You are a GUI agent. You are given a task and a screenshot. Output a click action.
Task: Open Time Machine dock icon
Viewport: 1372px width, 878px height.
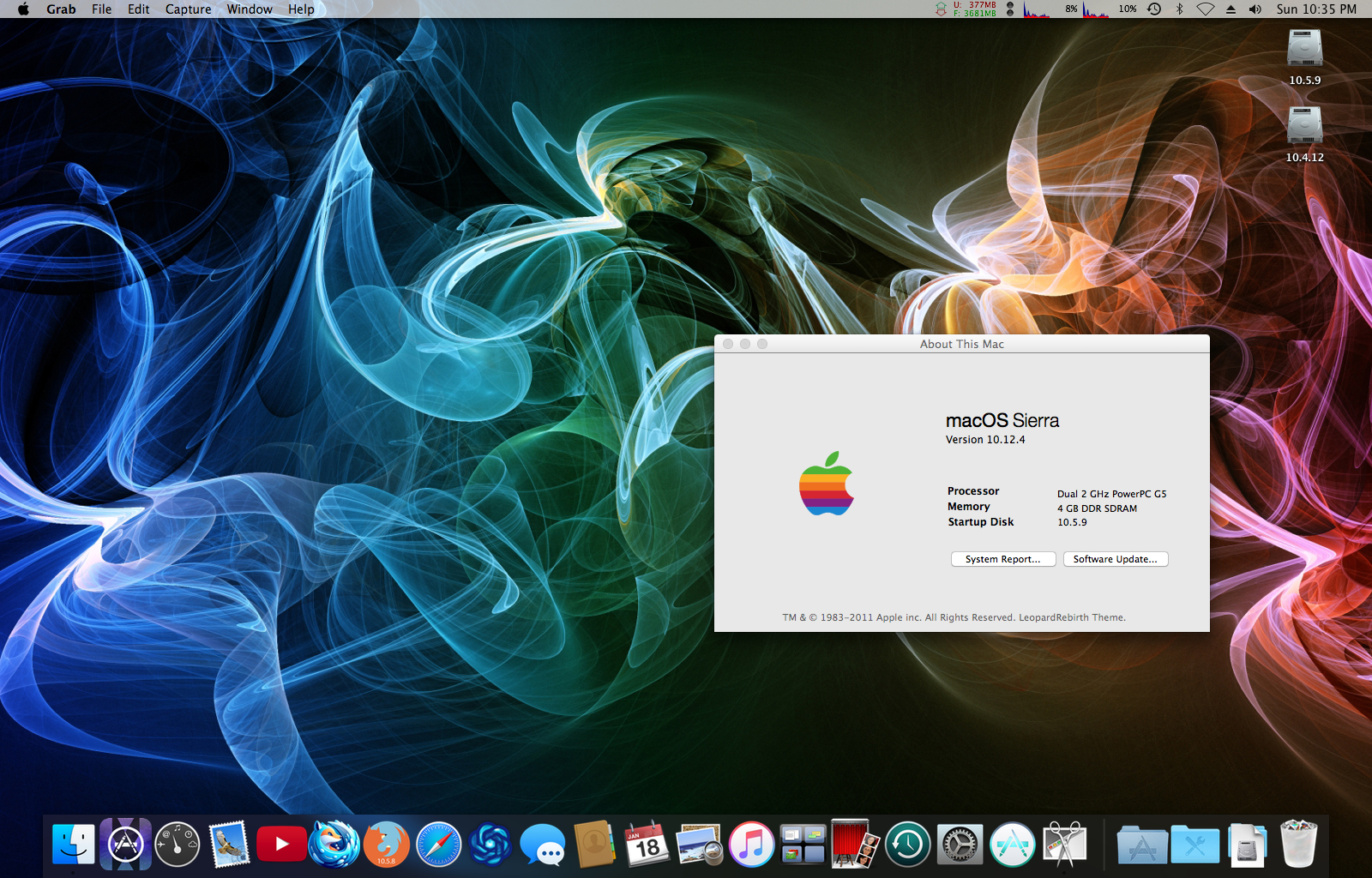tap(907, 845)
